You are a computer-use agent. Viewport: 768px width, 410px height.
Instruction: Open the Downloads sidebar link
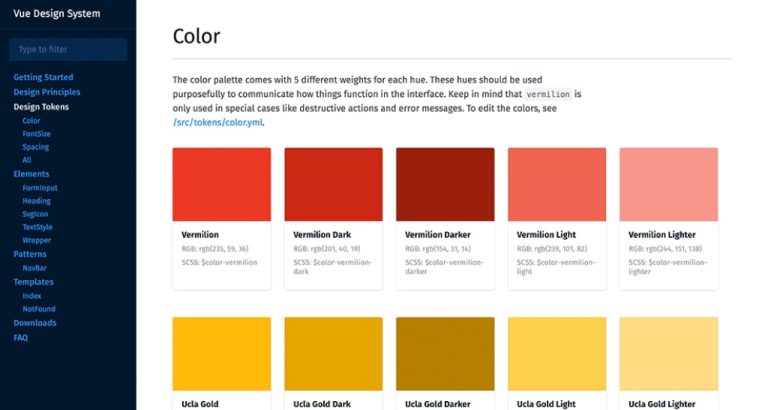tap(35, 323)
